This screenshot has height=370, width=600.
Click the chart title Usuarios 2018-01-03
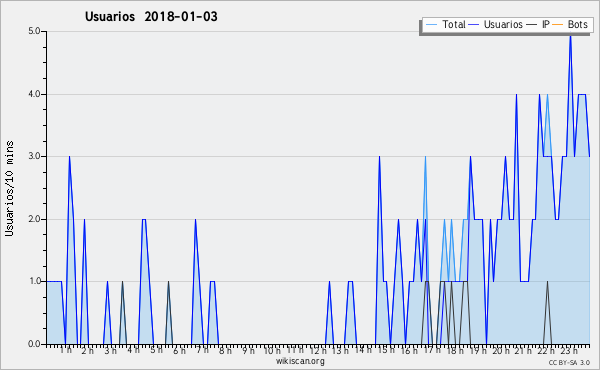(151, 16)
